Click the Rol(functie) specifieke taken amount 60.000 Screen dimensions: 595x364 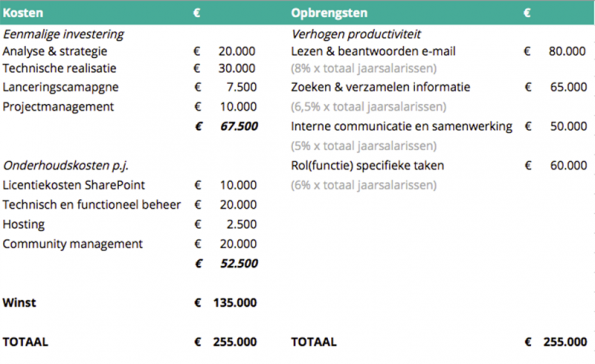click(568, 165)
